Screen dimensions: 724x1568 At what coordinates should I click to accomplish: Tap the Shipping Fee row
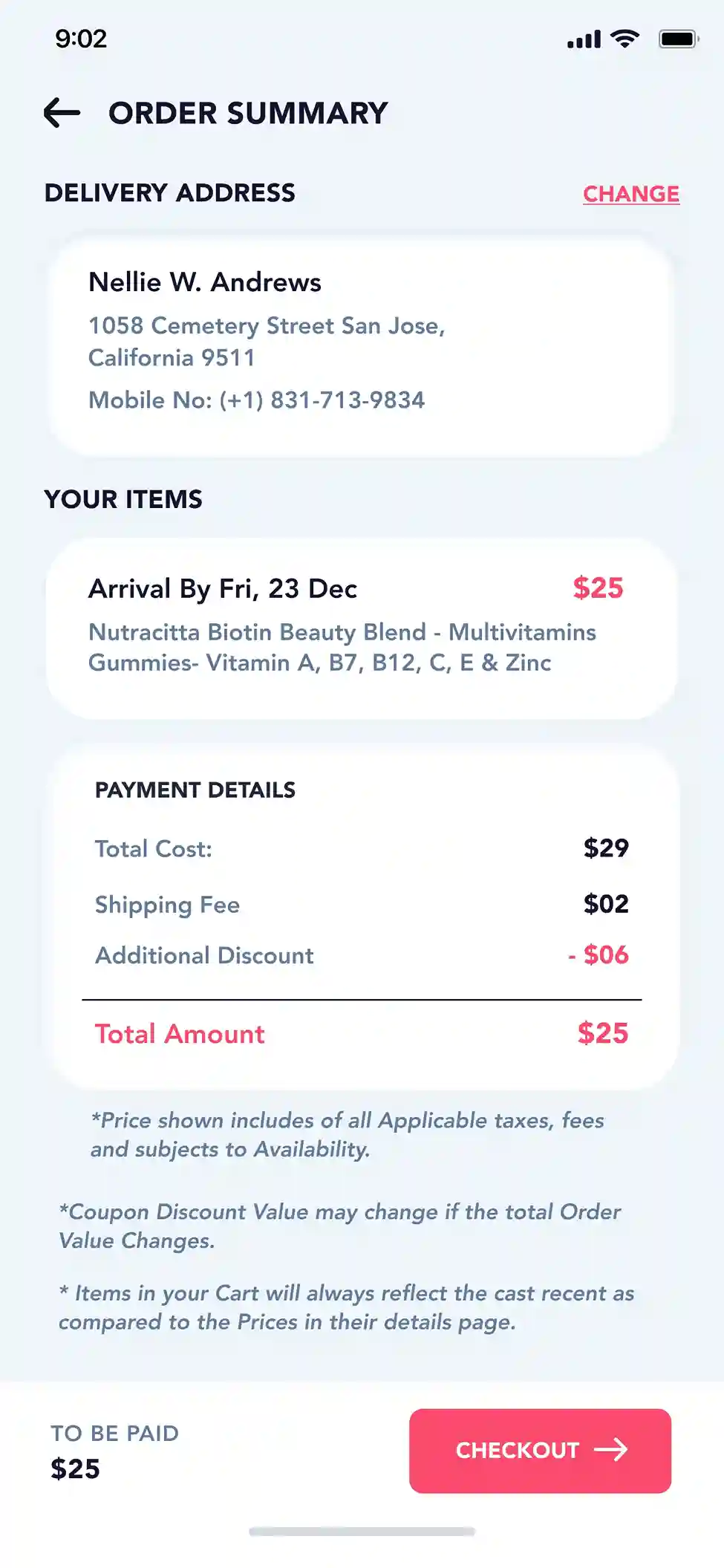(x=362, y=904)
